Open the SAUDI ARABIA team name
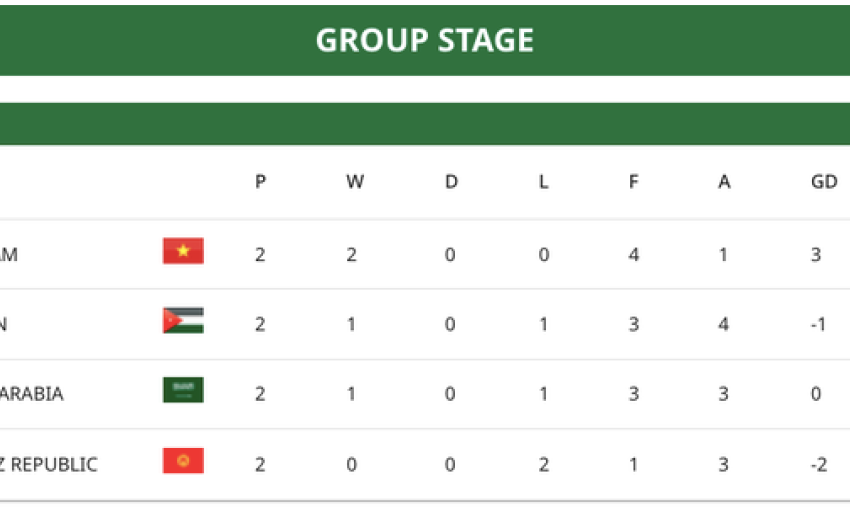The image size is (850, 512). (x=31, y=394)
